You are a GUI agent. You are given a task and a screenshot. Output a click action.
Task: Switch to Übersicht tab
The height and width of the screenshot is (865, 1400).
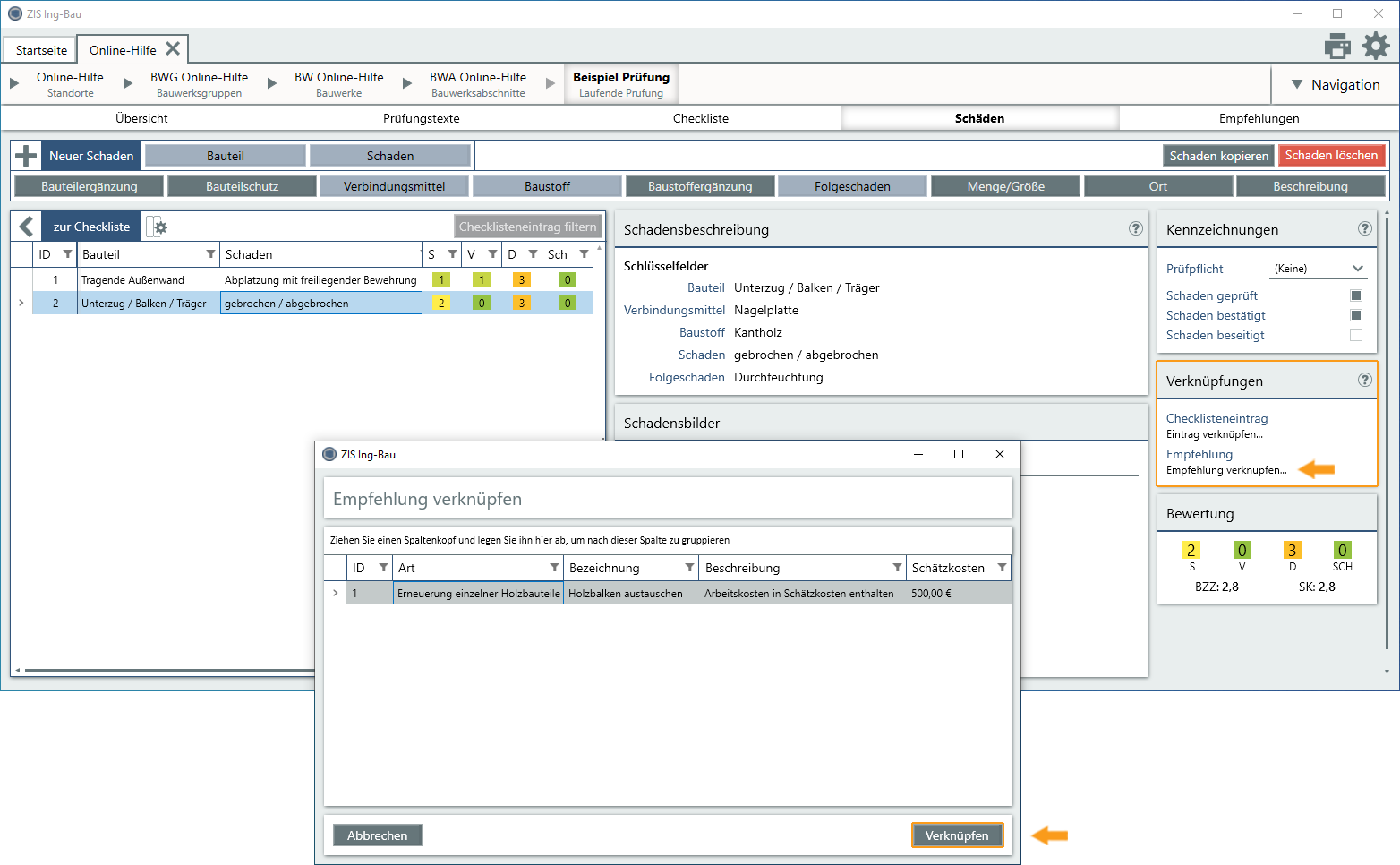tap(141, 118)
